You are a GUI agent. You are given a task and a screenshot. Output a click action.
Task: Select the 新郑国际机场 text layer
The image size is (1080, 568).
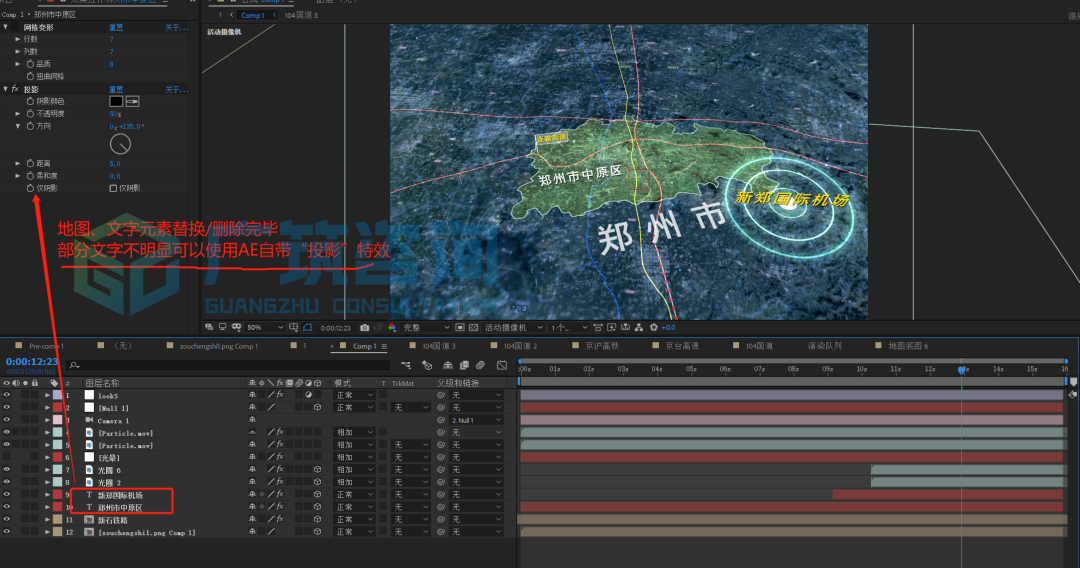tap(121, 495)
